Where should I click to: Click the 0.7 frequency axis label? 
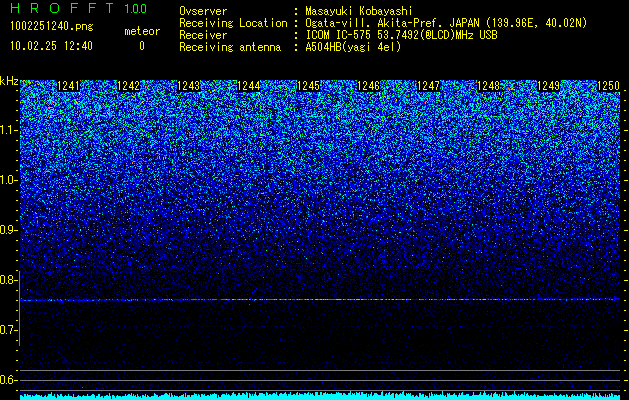click(8, 330)
